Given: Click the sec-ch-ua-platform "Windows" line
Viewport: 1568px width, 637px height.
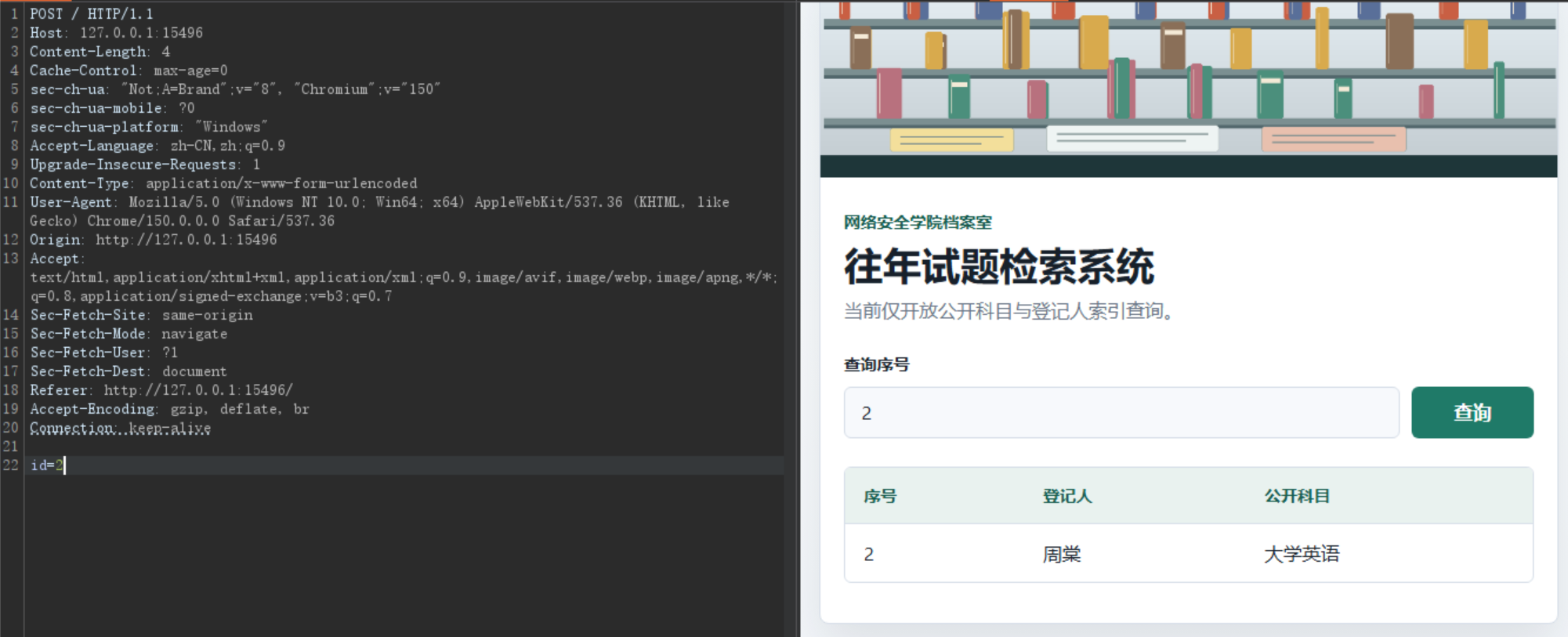Looking at the screenshot, I should tap(149, 127).
